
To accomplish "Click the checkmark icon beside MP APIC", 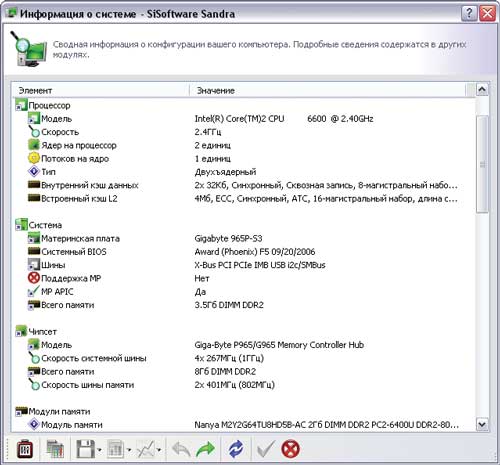I will [x=34, y=291].
